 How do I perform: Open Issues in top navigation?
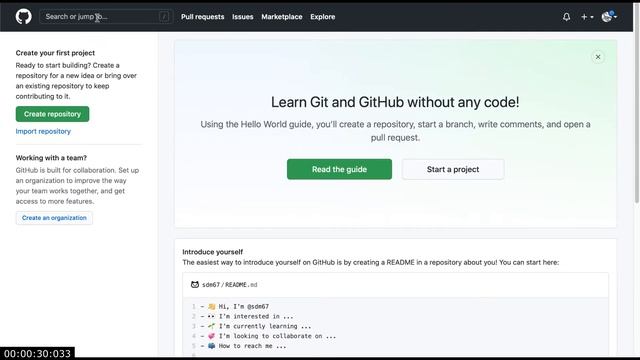click(x=242, y=17)
